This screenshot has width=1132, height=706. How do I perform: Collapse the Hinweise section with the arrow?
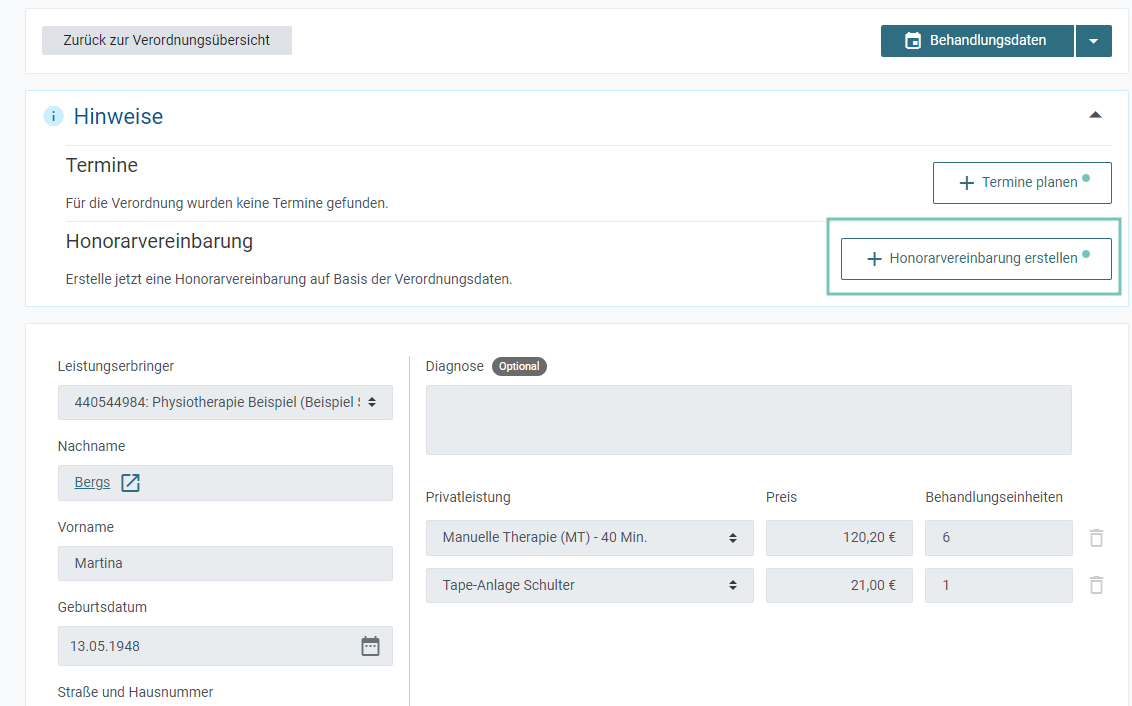1095,115
